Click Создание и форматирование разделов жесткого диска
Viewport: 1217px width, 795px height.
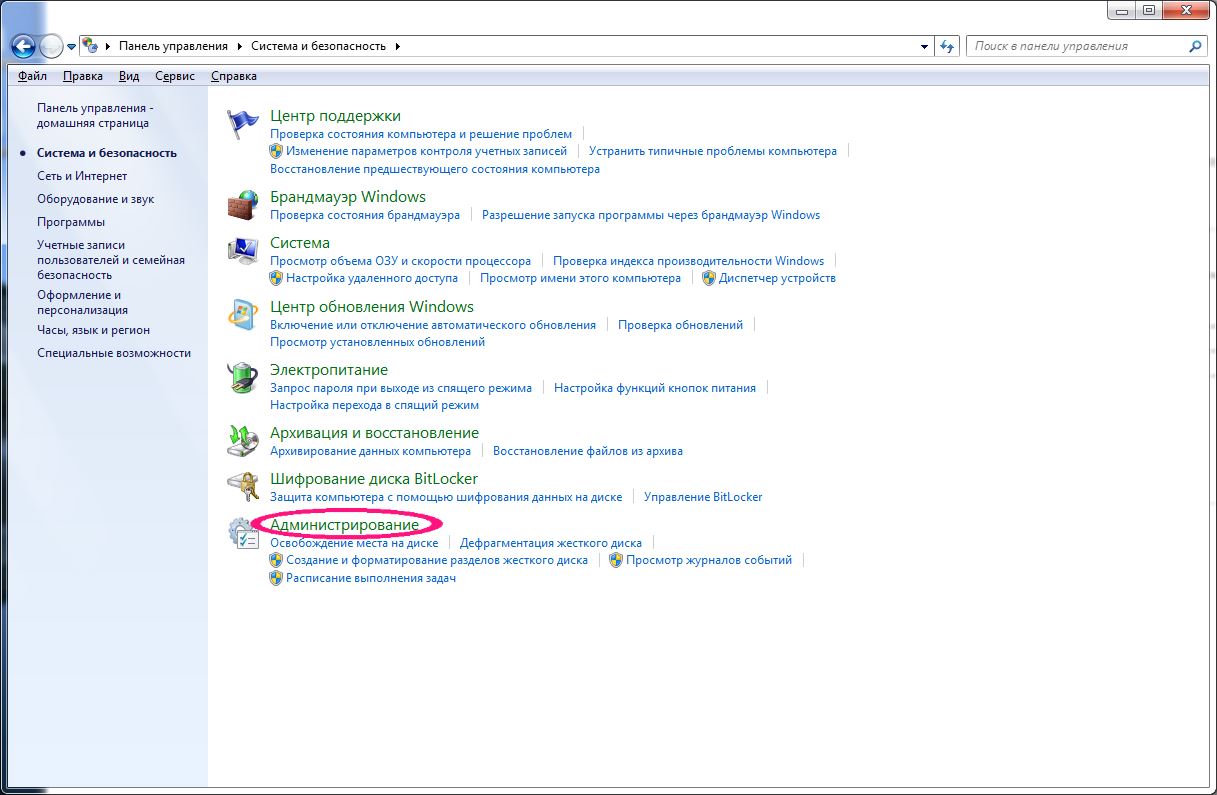coord(437,560)
